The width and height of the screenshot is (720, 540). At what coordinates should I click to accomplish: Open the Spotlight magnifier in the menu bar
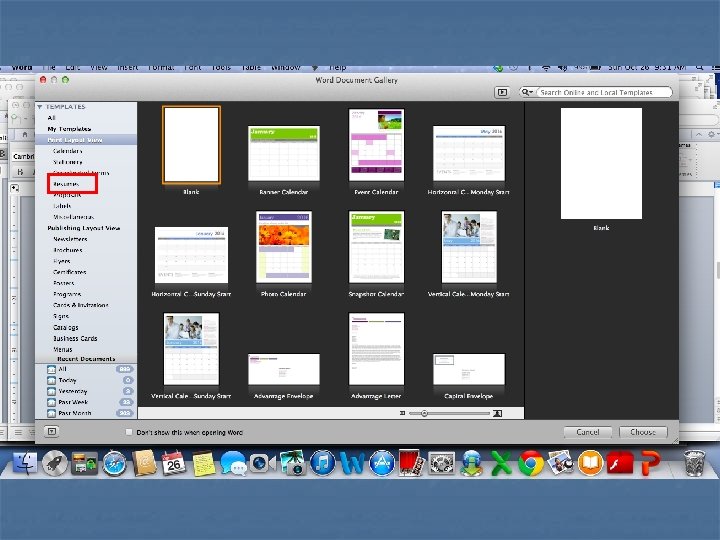click(x=699, y=68)
